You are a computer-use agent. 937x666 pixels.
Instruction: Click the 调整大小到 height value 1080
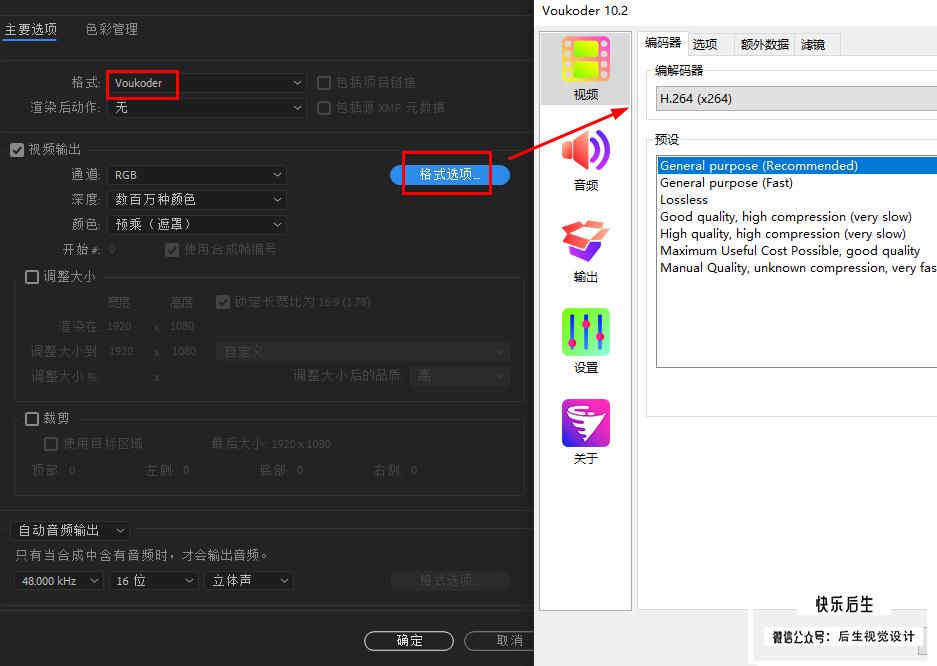click(x=184, y=351)
